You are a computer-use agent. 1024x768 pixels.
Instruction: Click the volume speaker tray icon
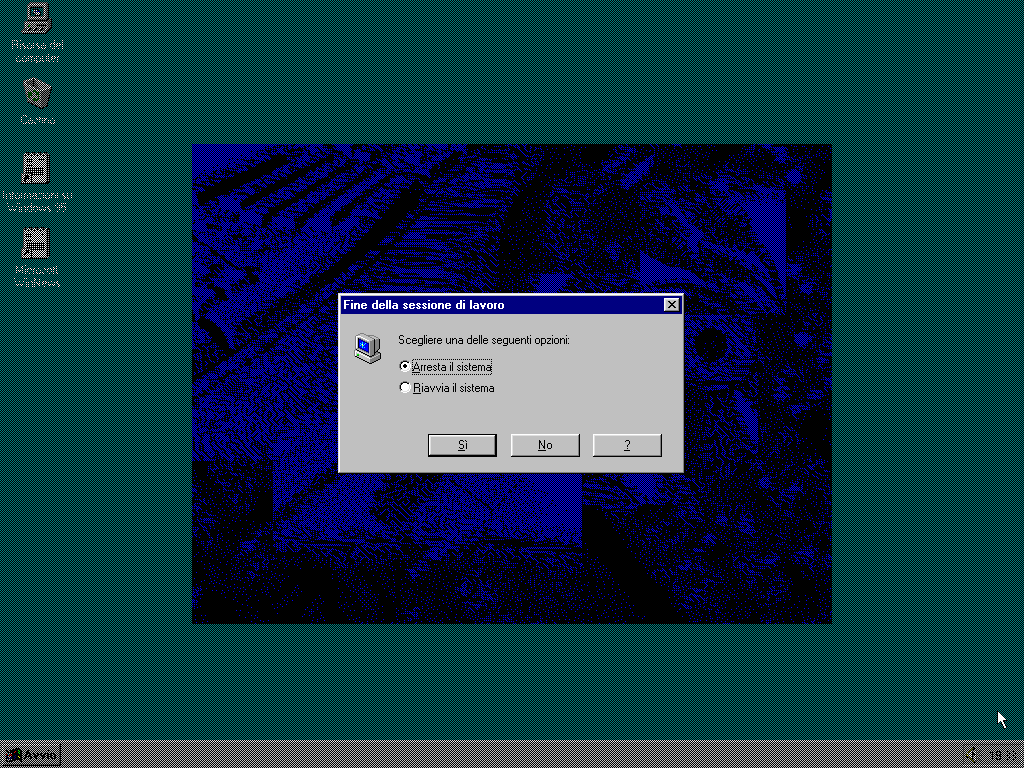972,755
